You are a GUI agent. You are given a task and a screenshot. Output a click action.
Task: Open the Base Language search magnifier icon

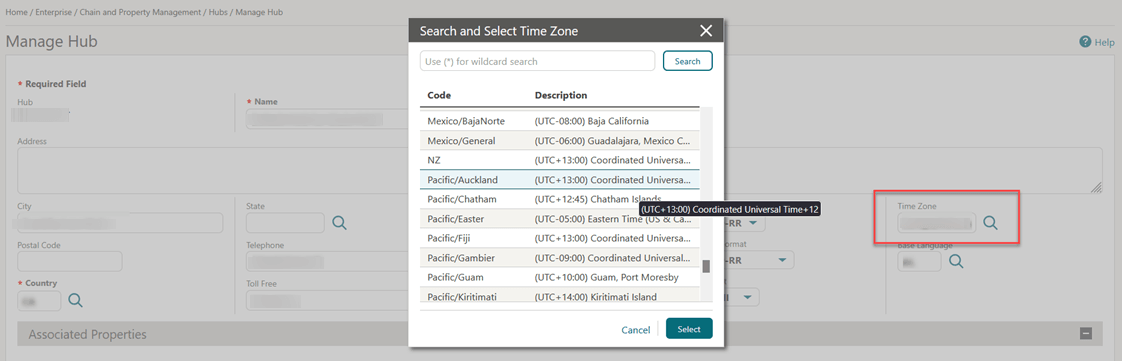tap(956, 261)
